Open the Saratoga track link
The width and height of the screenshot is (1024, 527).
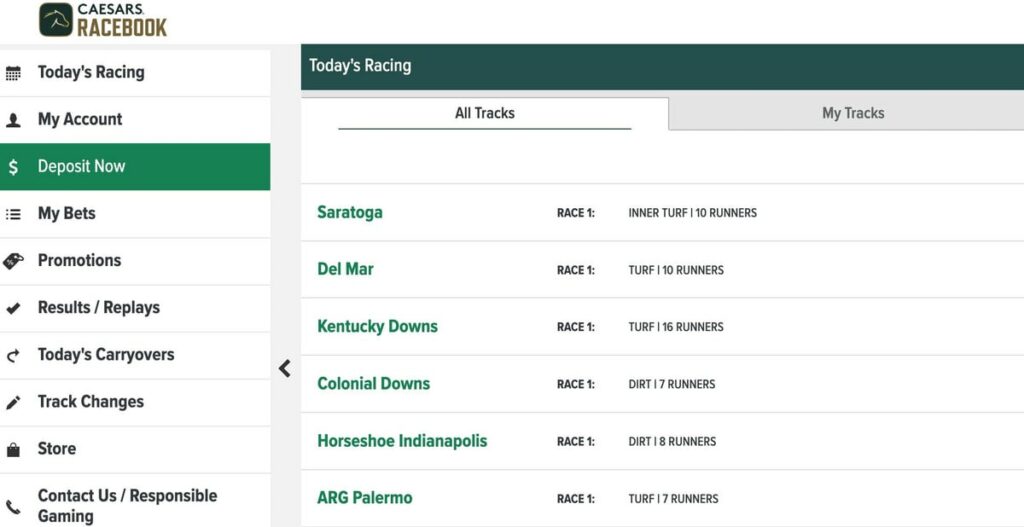pos(349,213)
